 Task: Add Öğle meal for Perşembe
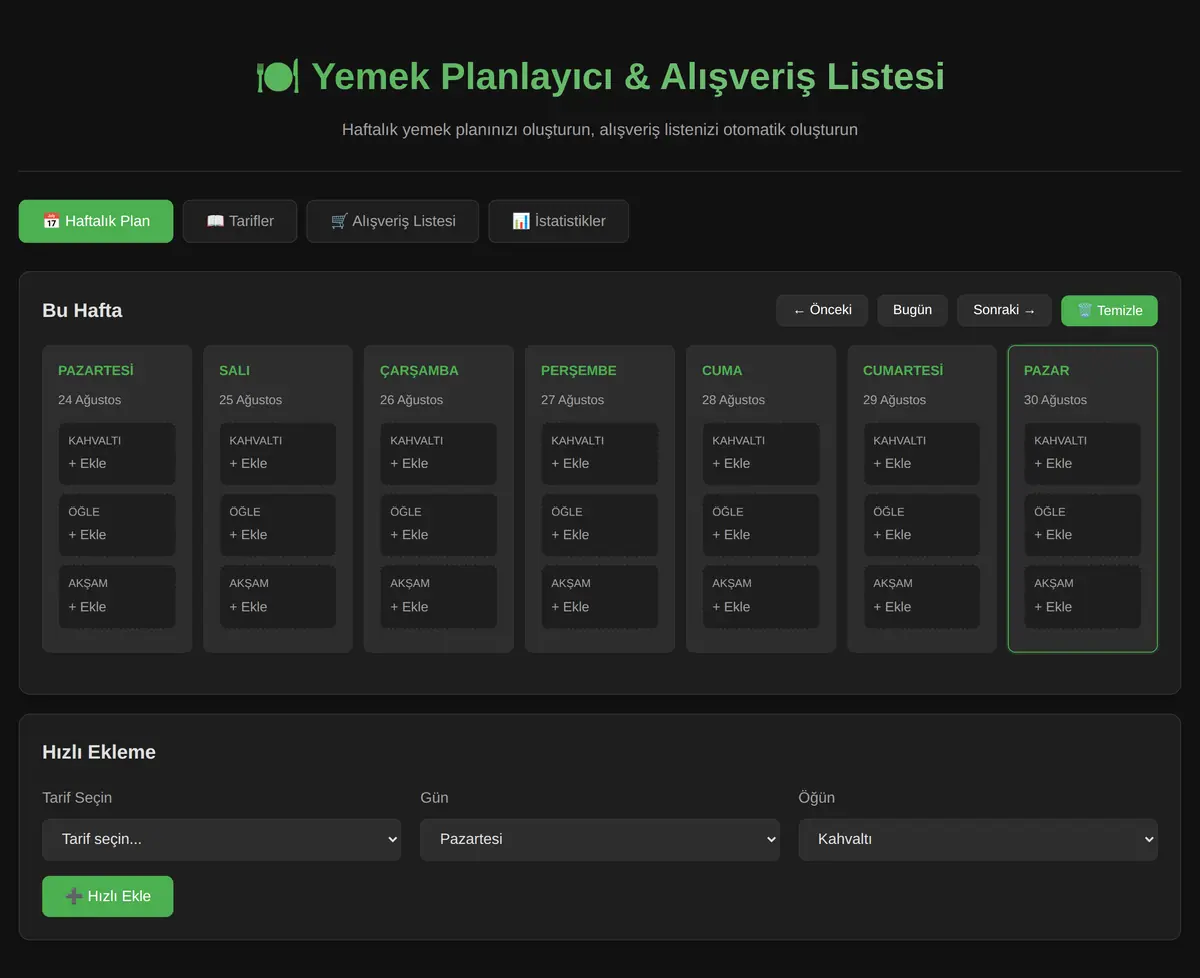600,525
